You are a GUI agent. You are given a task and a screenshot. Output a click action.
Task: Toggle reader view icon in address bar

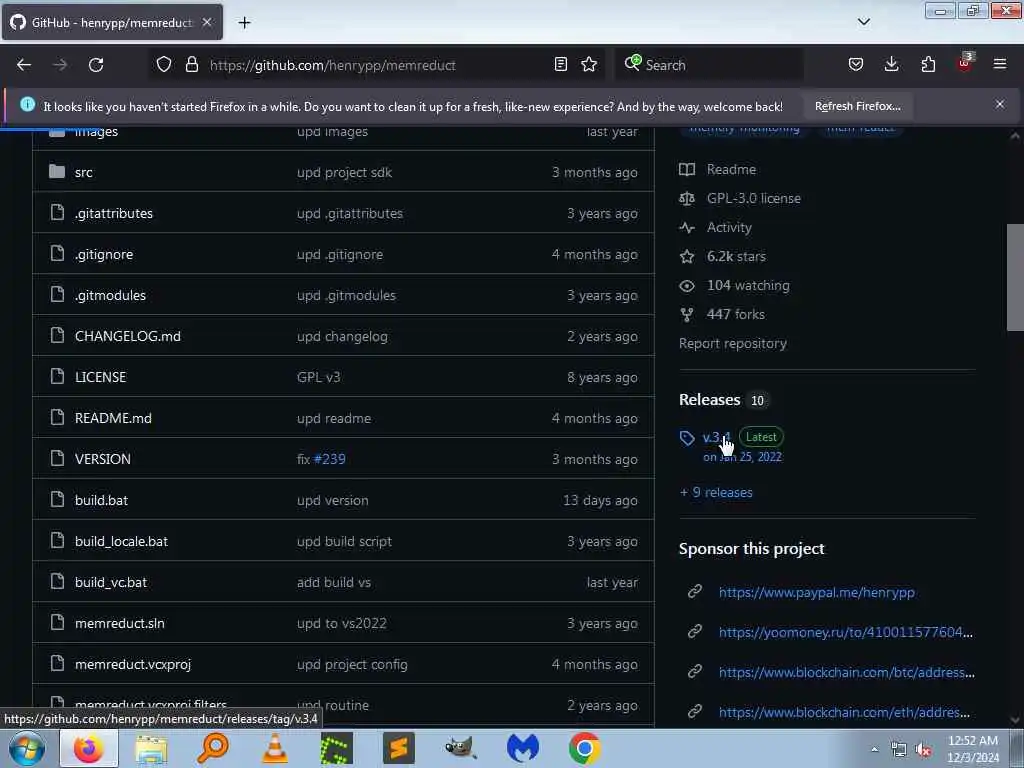[x=560, y=65]
